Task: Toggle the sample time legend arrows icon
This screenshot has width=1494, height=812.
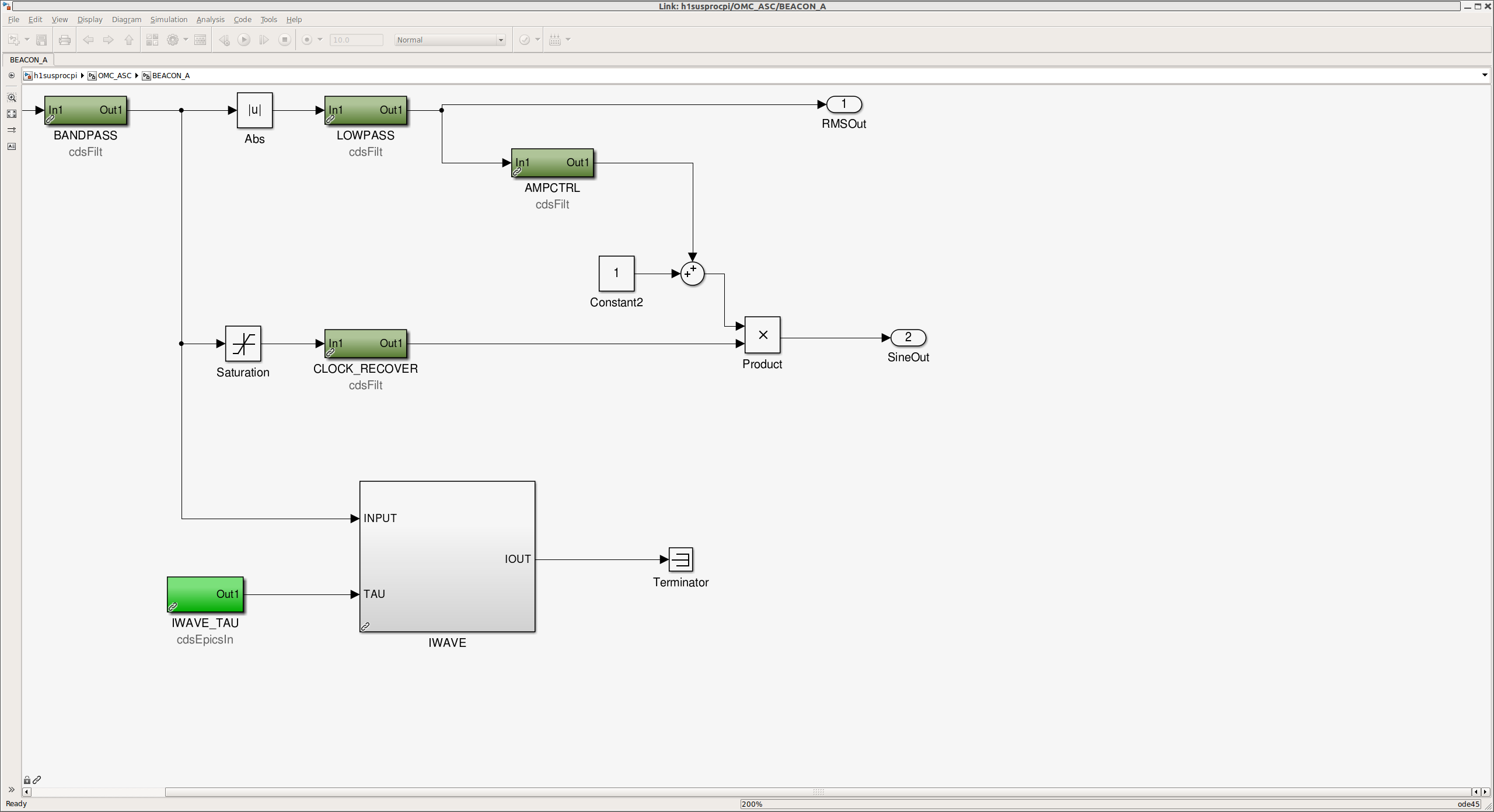Action: pyautogui.click(x=12, y=130)
